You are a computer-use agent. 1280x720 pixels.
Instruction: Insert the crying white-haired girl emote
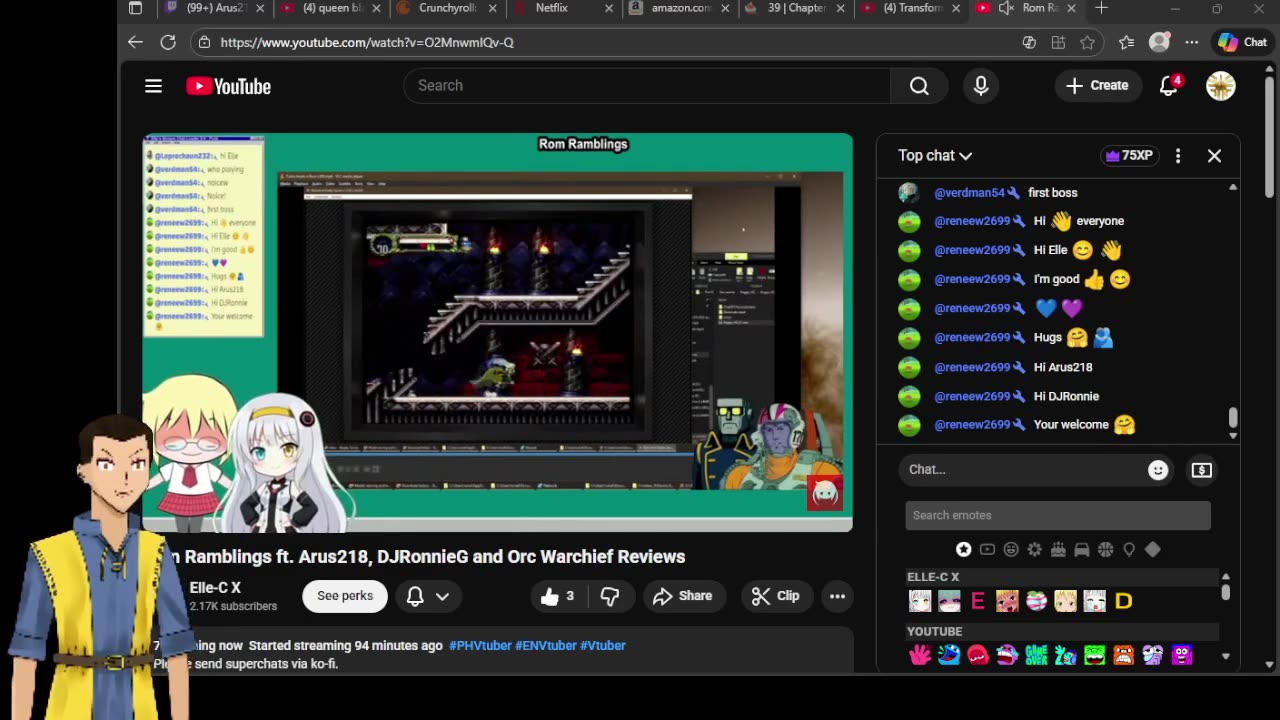[x=1095, y=601]
